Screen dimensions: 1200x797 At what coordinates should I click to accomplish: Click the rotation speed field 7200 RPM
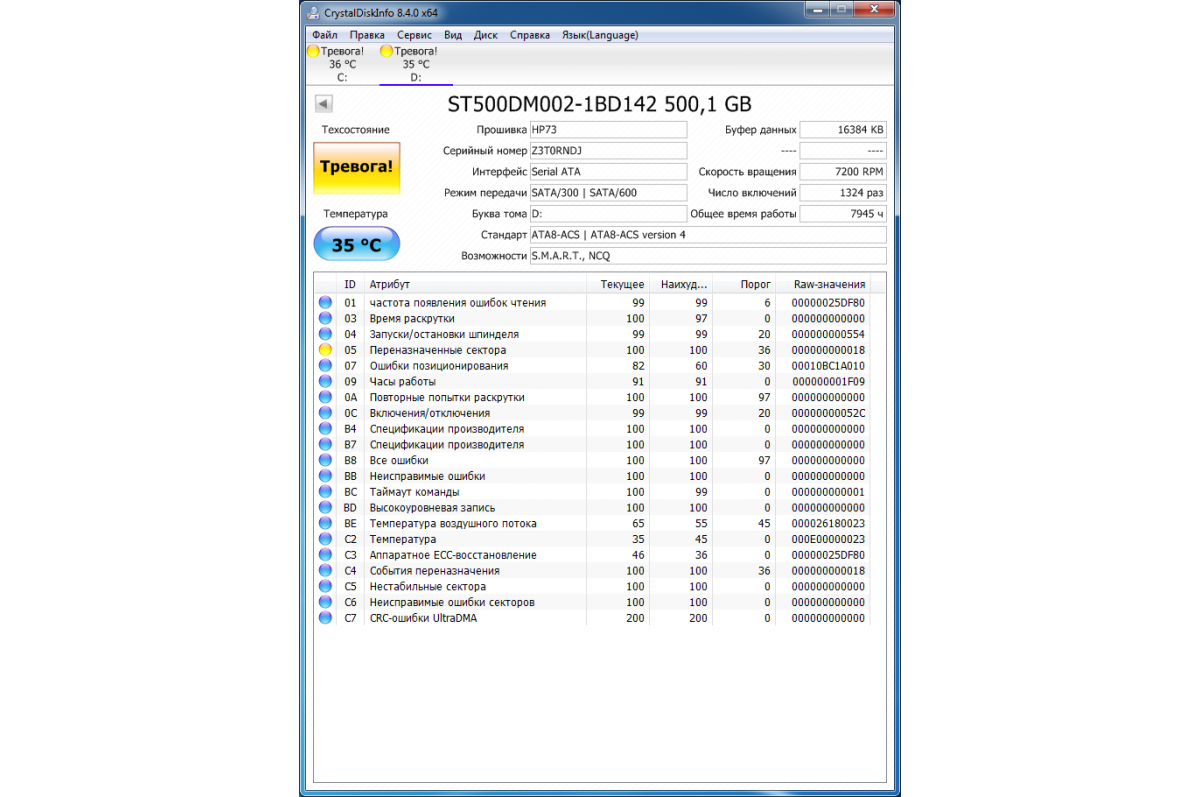point(843,172)
